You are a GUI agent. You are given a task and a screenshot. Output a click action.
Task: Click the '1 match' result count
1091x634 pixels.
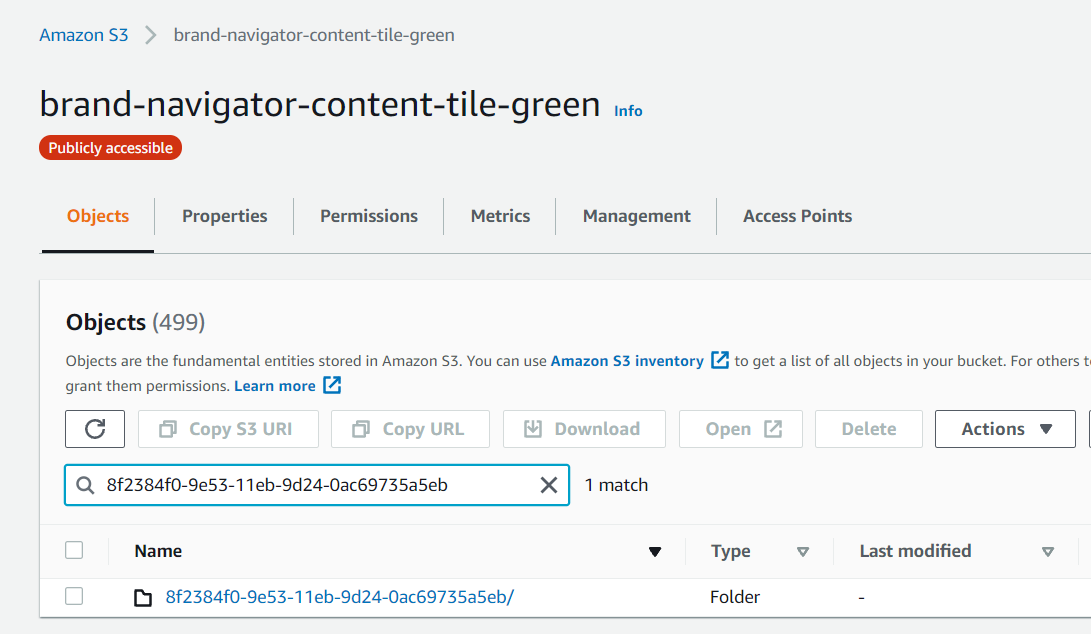[616, 485]
